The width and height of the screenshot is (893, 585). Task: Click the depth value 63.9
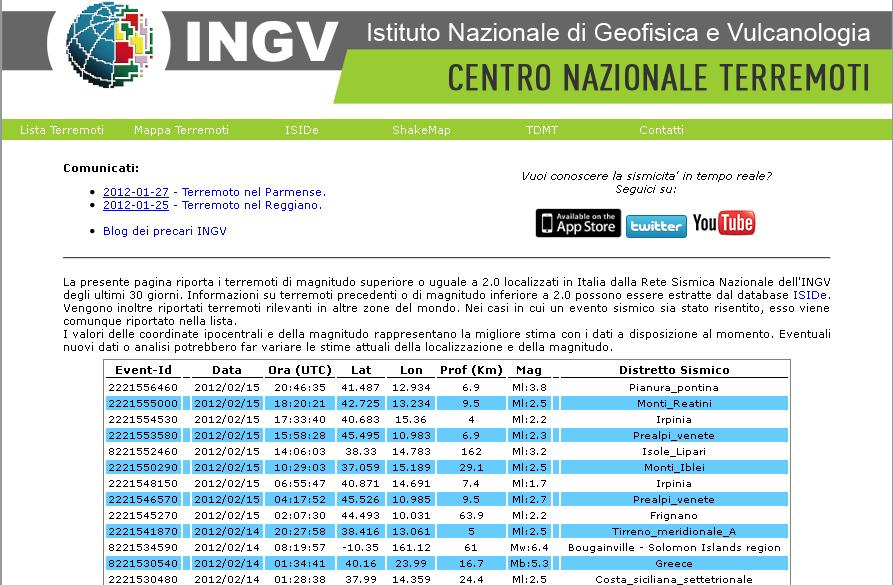[471, 515]
